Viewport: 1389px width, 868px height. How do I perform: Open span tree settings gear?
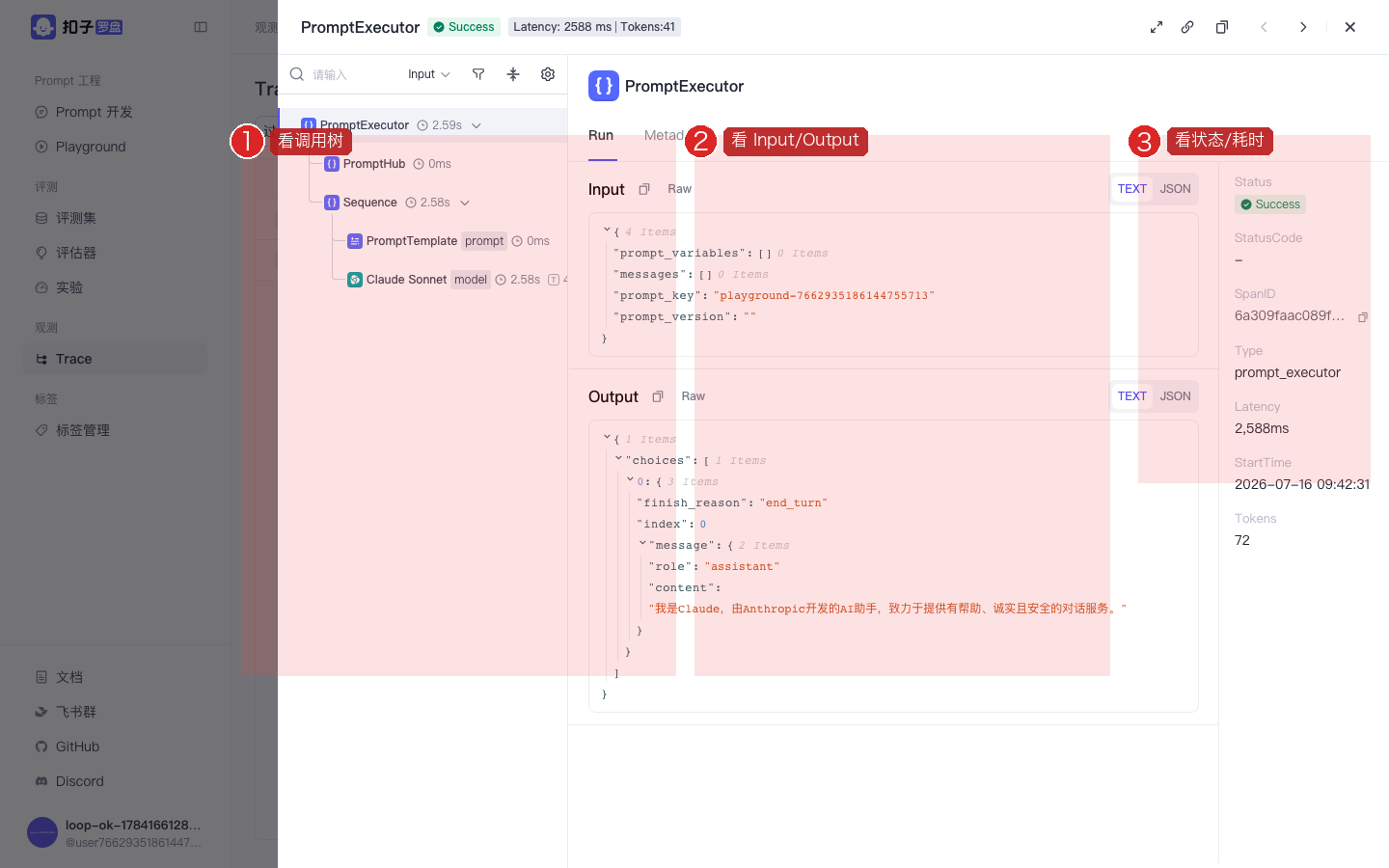coord(548,74)
